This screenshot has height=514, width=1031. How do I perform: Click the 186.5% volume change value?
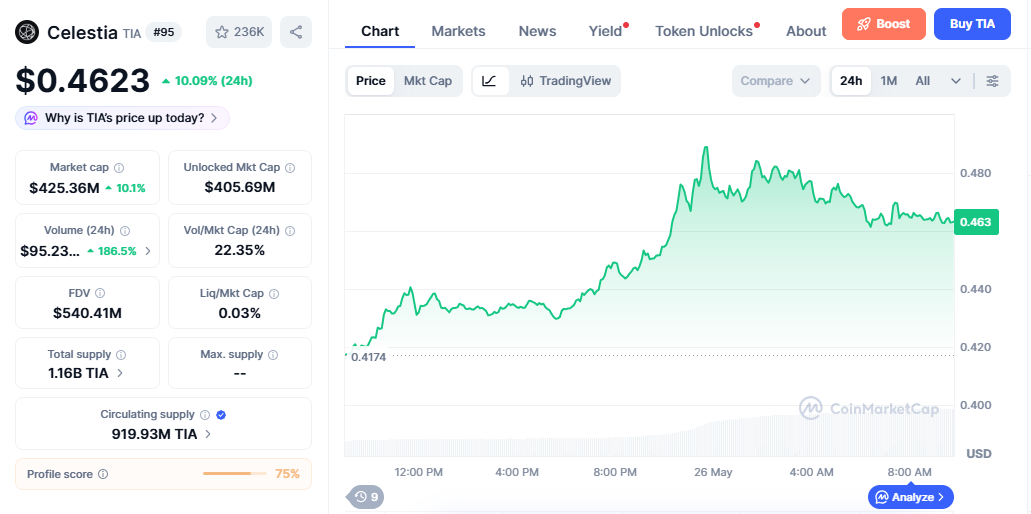pyautogui.click(x=112, y=250)
